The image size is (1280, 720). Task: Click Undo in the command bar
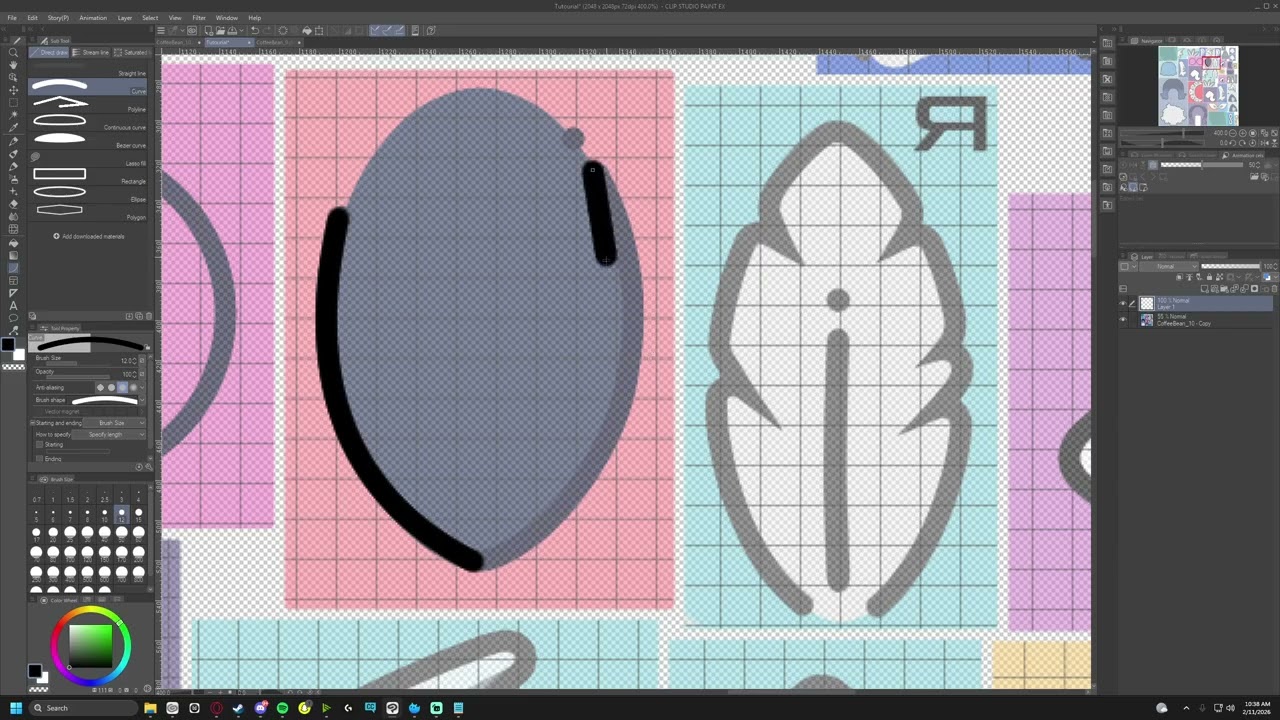(x=254, y=30)
